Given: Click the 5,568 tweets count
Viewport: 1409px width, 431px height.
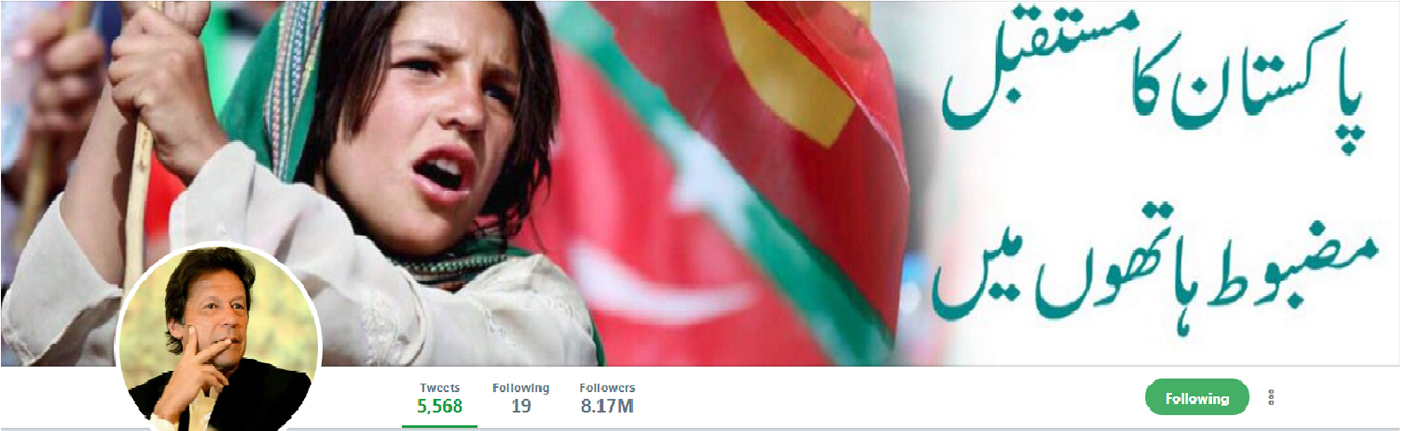Looking at the screenshot, I should (440, 407).
